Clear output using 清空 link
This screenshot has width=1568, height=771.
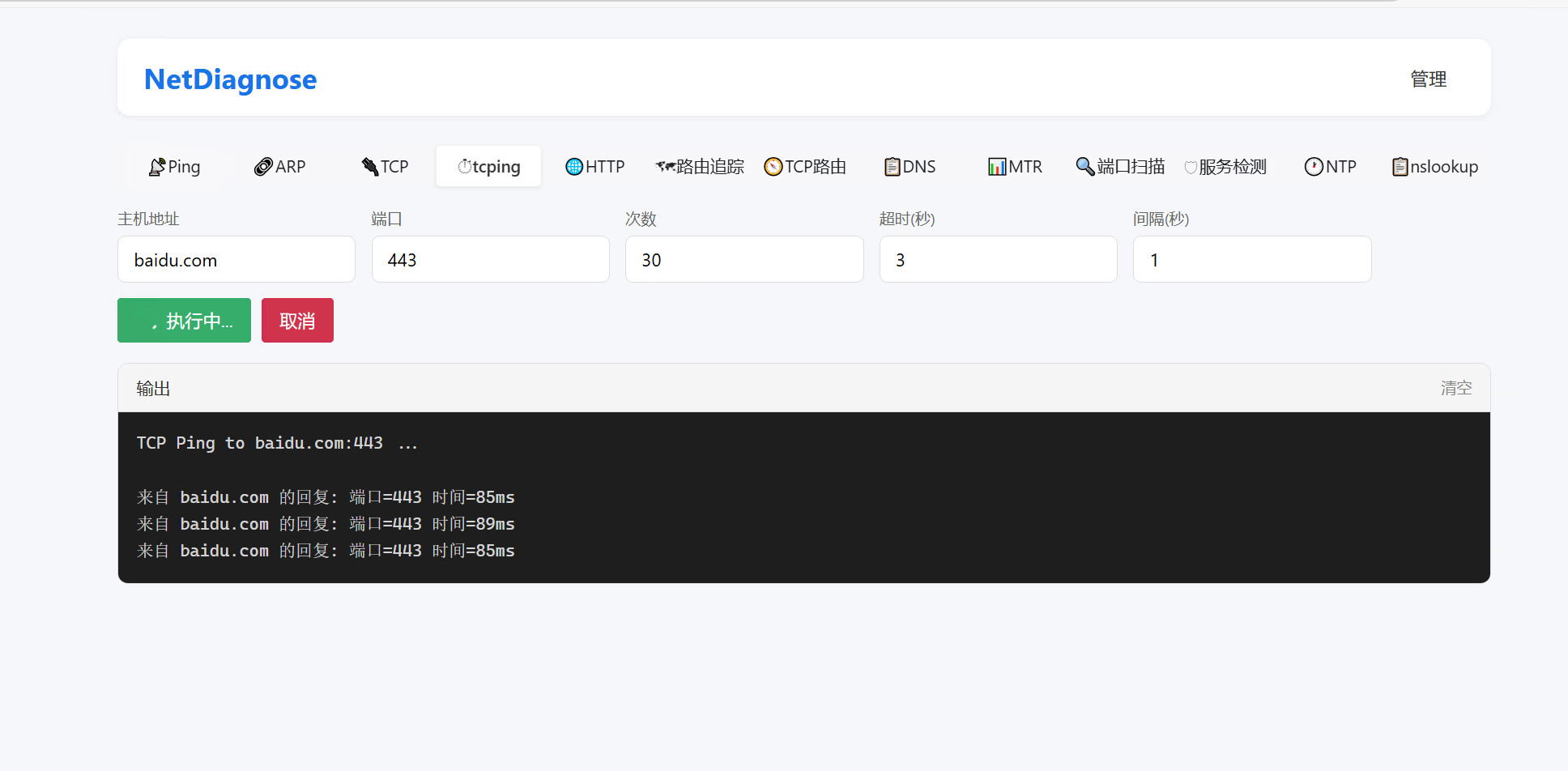1456,388
